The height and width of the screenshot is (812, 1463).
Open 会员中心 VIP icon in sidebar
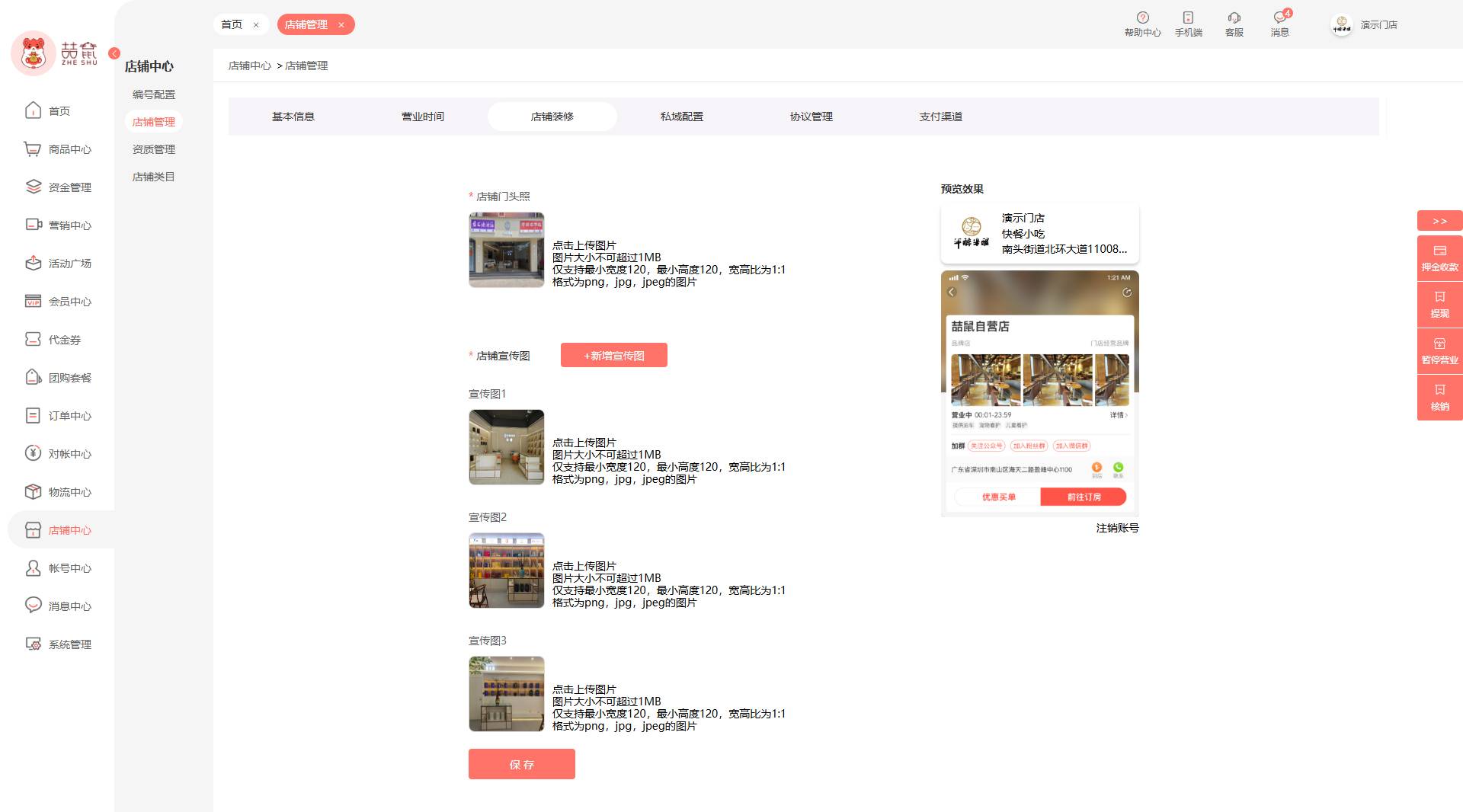(x=33, y=301)
